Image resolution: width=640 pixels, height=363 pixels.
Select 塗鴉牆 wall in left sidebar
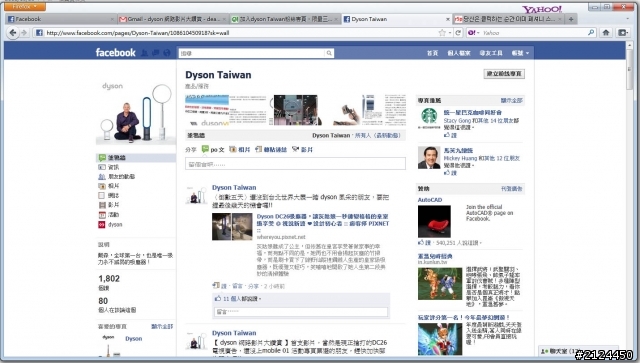point(136,158)
